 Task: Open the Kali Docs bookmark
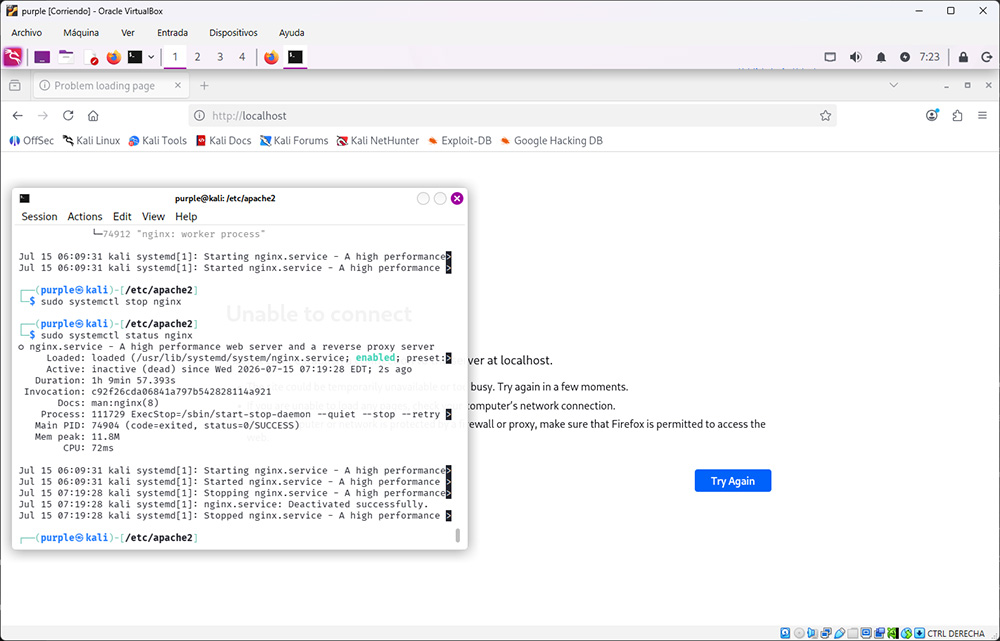coord(223,140)
